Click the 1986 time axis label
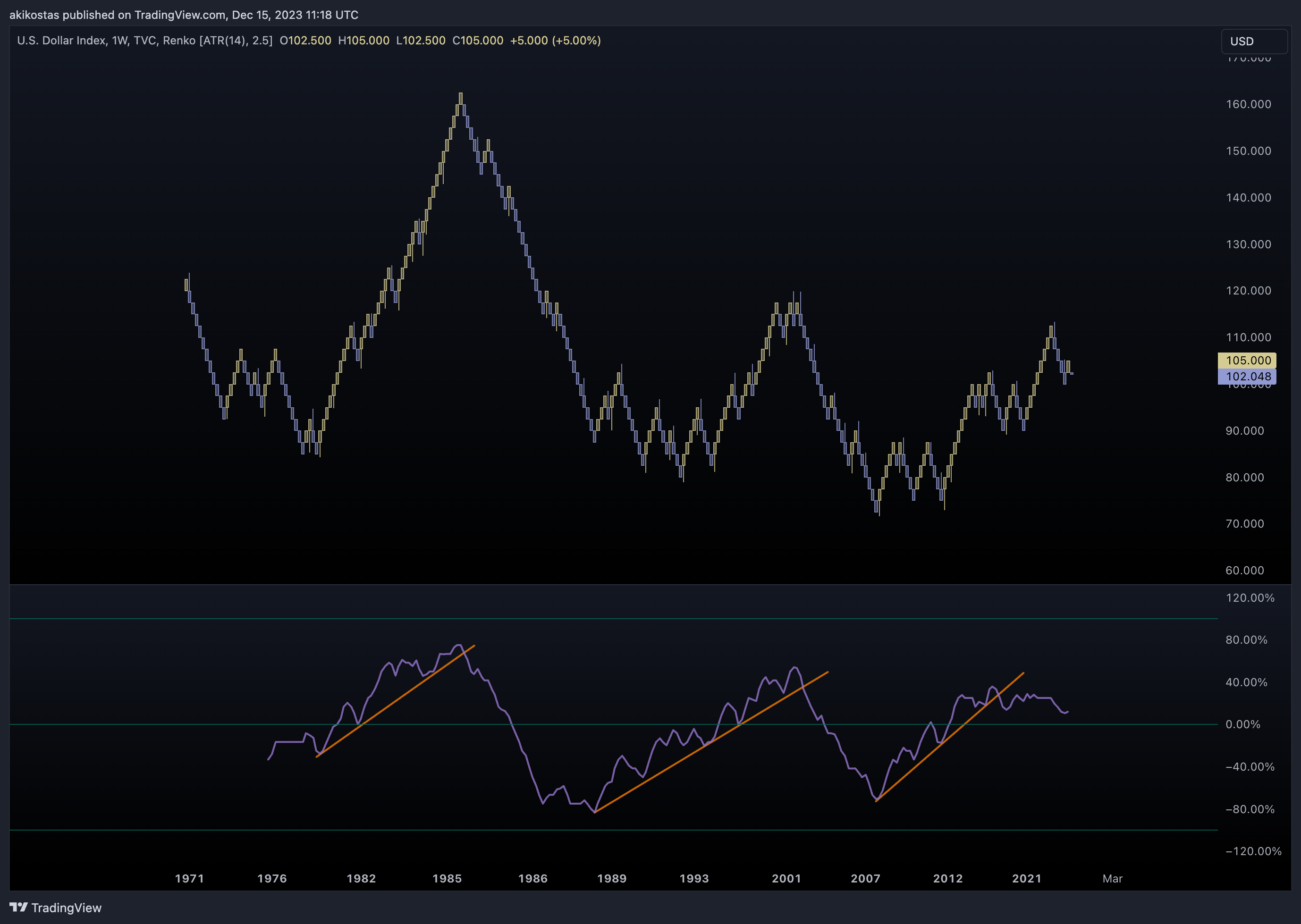This screenshot has height=924, width=1301. (x=533, y=879)
